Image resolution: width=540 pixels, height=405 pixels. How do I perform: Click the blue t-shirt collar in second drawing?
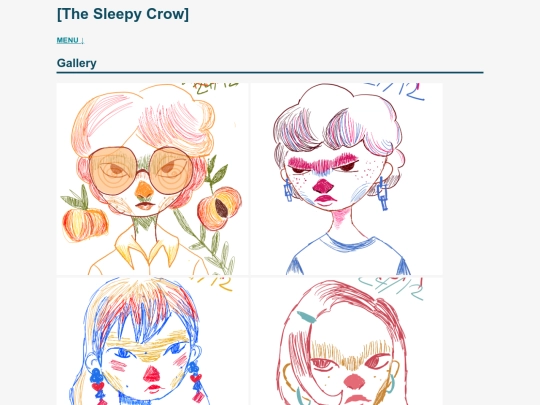coord(350,243)
